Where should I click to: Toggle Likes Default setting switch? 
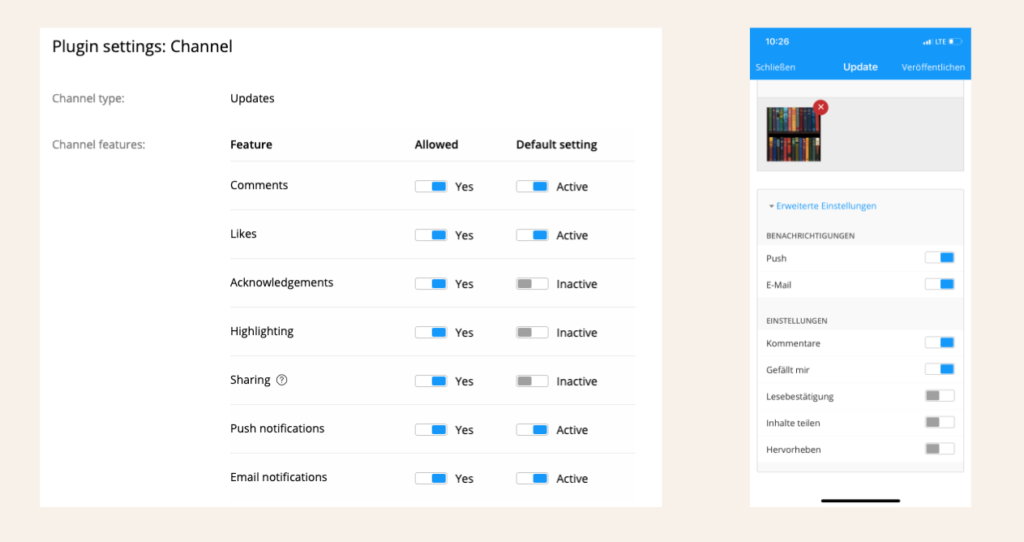pyautogui.click(x=532, y=235)
